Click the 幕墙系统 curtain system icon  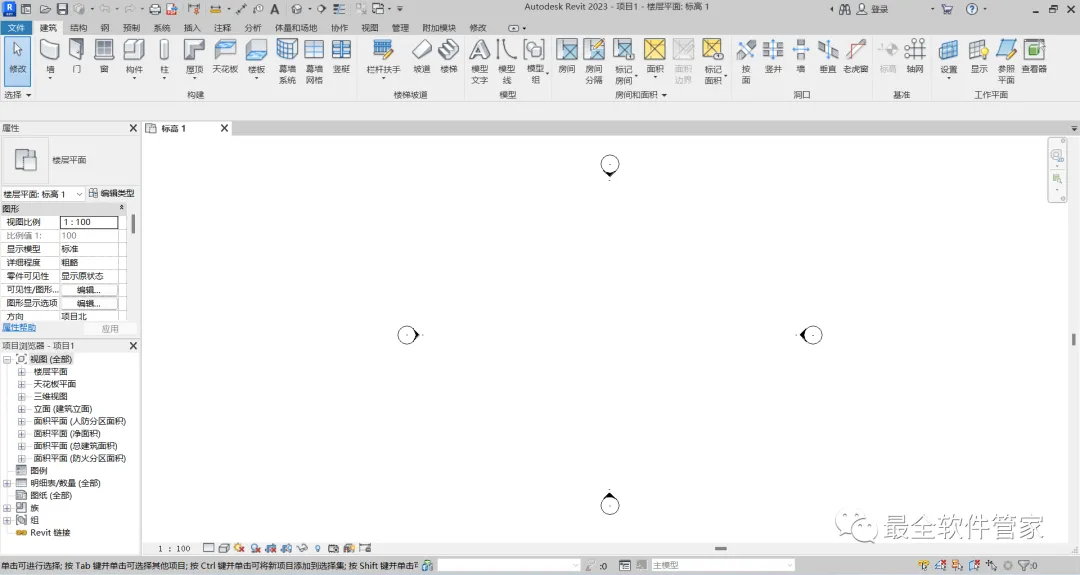click(x=287, y=50)
